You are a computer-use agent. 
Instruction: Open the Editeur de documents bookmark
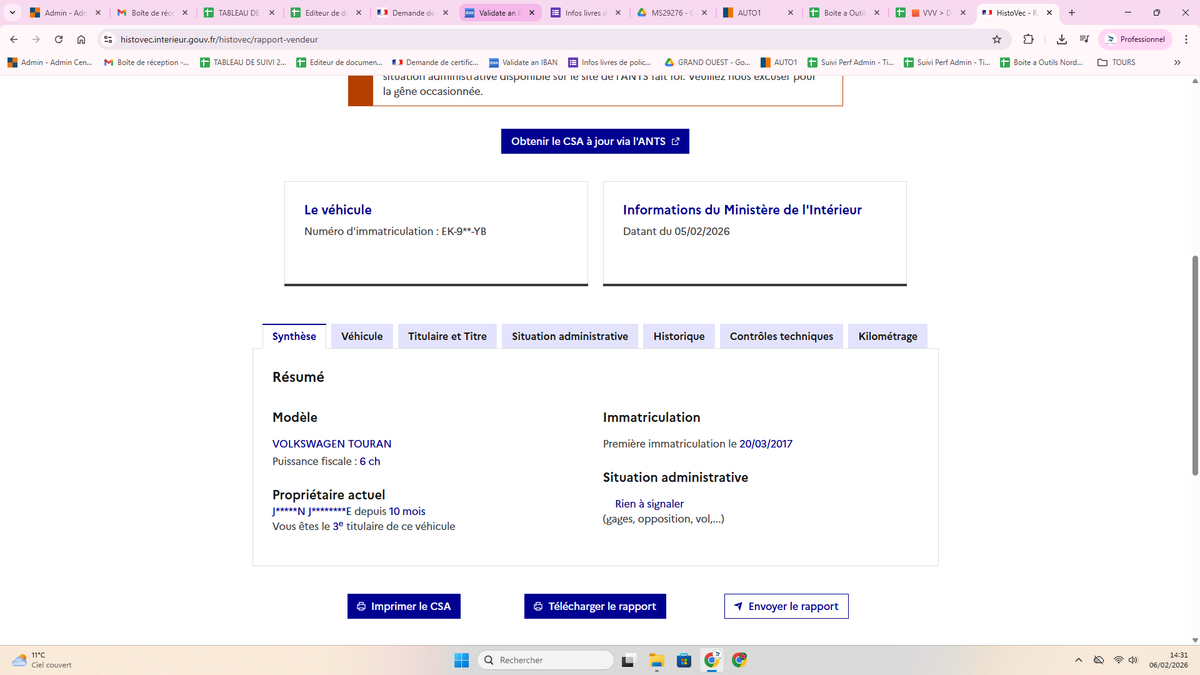pyautogui.click(x=339, y=62)
